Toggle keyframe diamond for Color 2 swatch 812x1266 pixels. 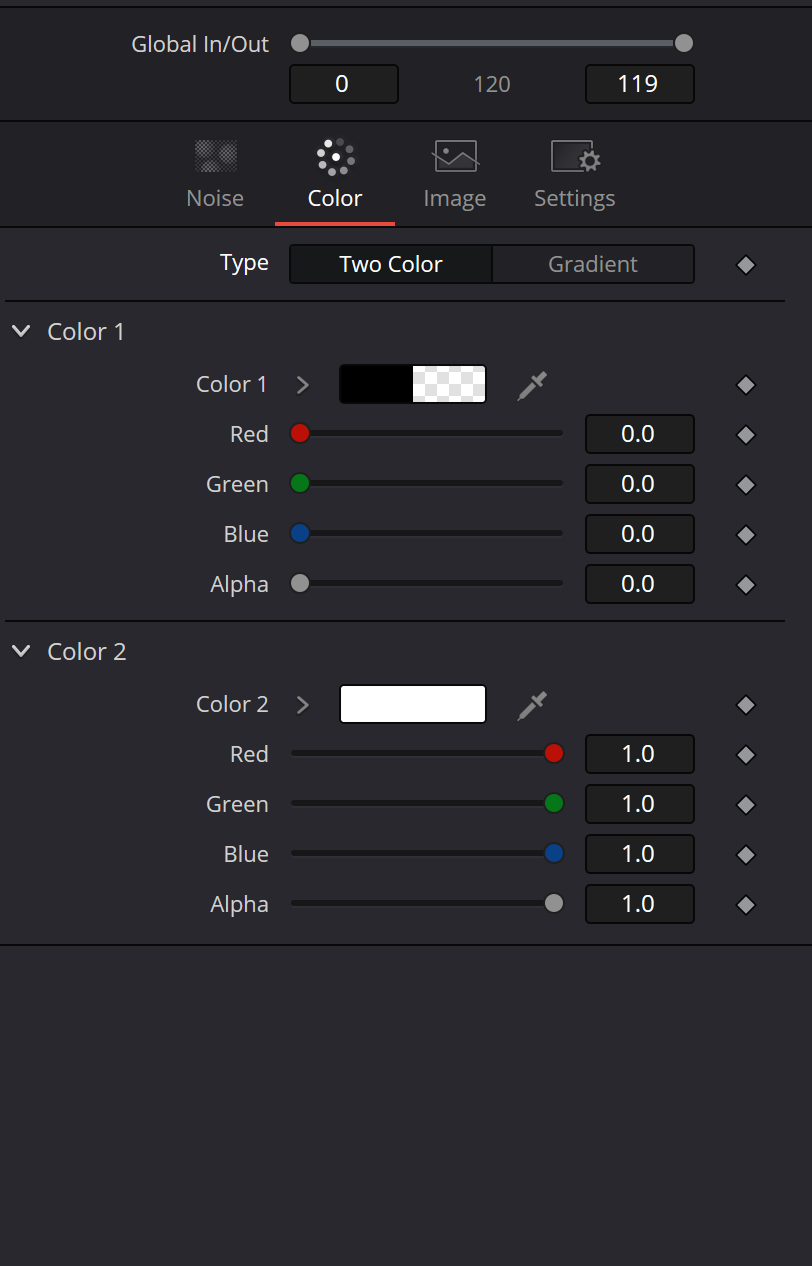[x=745, y=705]
